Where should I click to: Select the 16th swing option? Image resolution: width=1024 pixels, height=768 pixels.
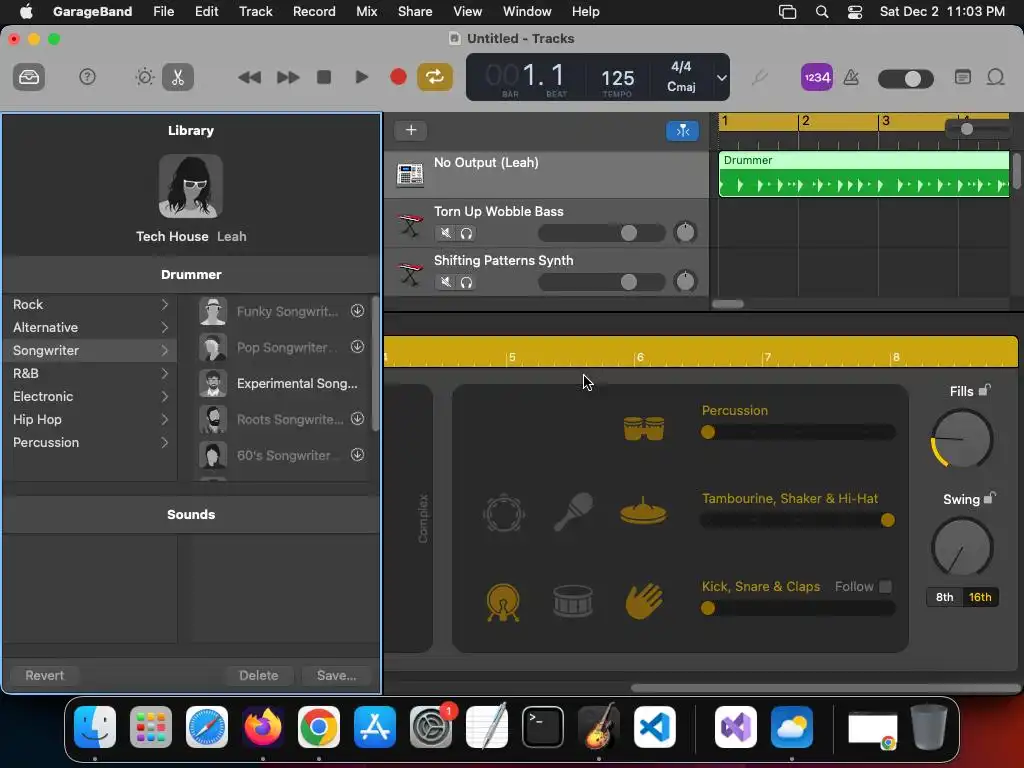(980, 597)
